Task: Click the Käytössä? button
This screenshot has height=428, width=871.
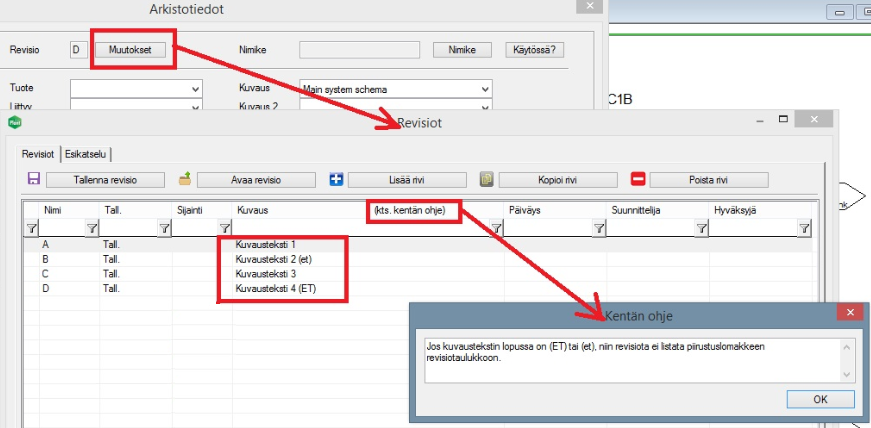Action: coord(534,50)
